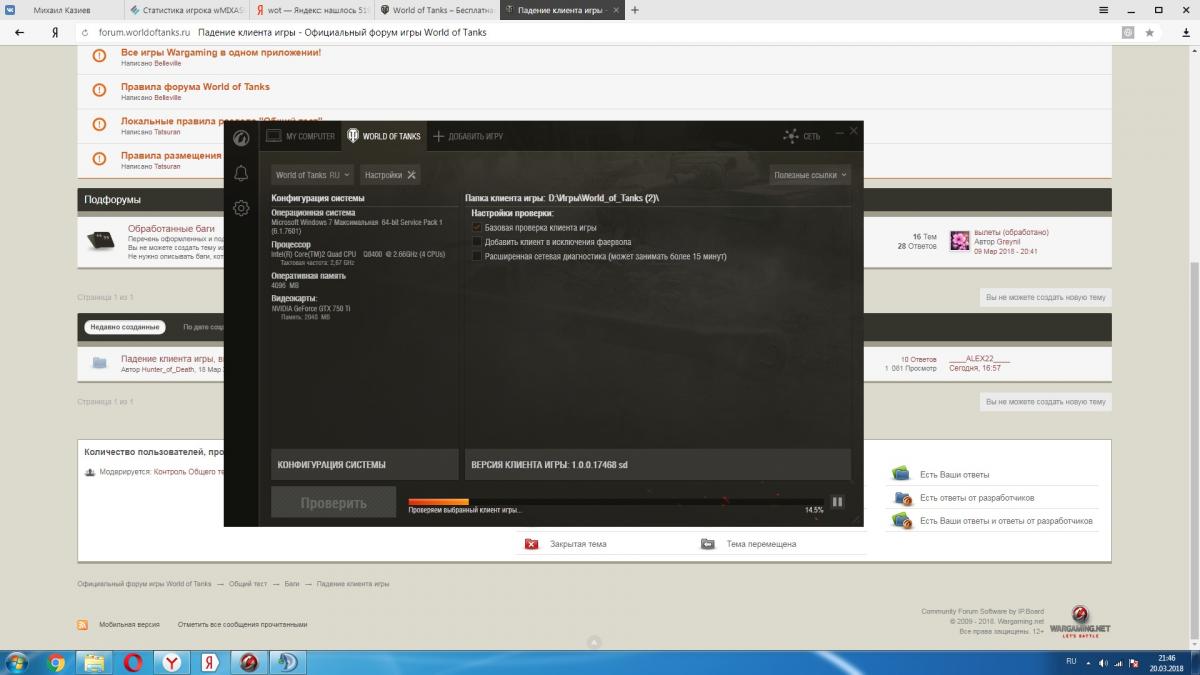Click the orange check progress bar
Viewport: 1200px width, 675px height.
[439, 501]
